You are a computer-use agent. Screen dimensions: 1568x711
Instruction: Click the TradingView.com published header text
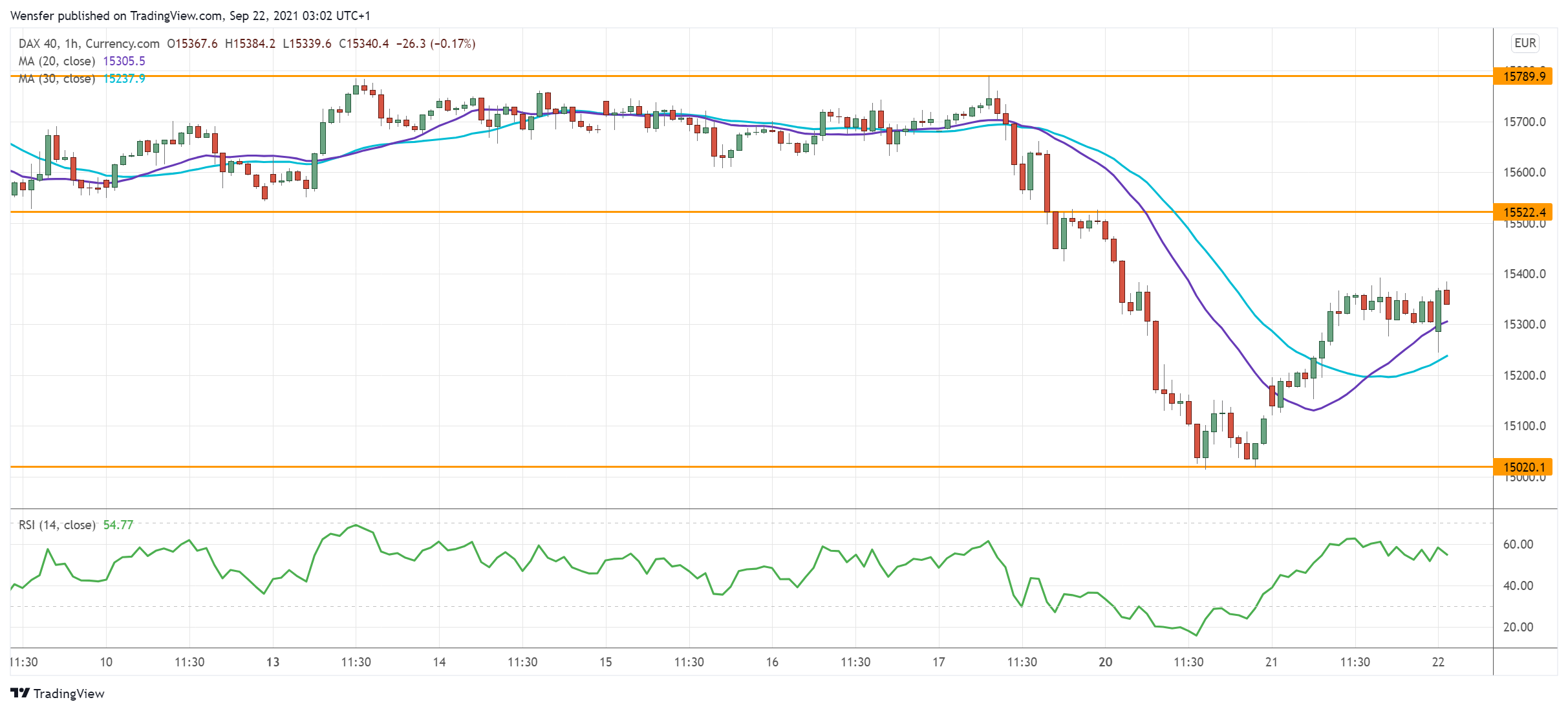(x=190, y=15)
